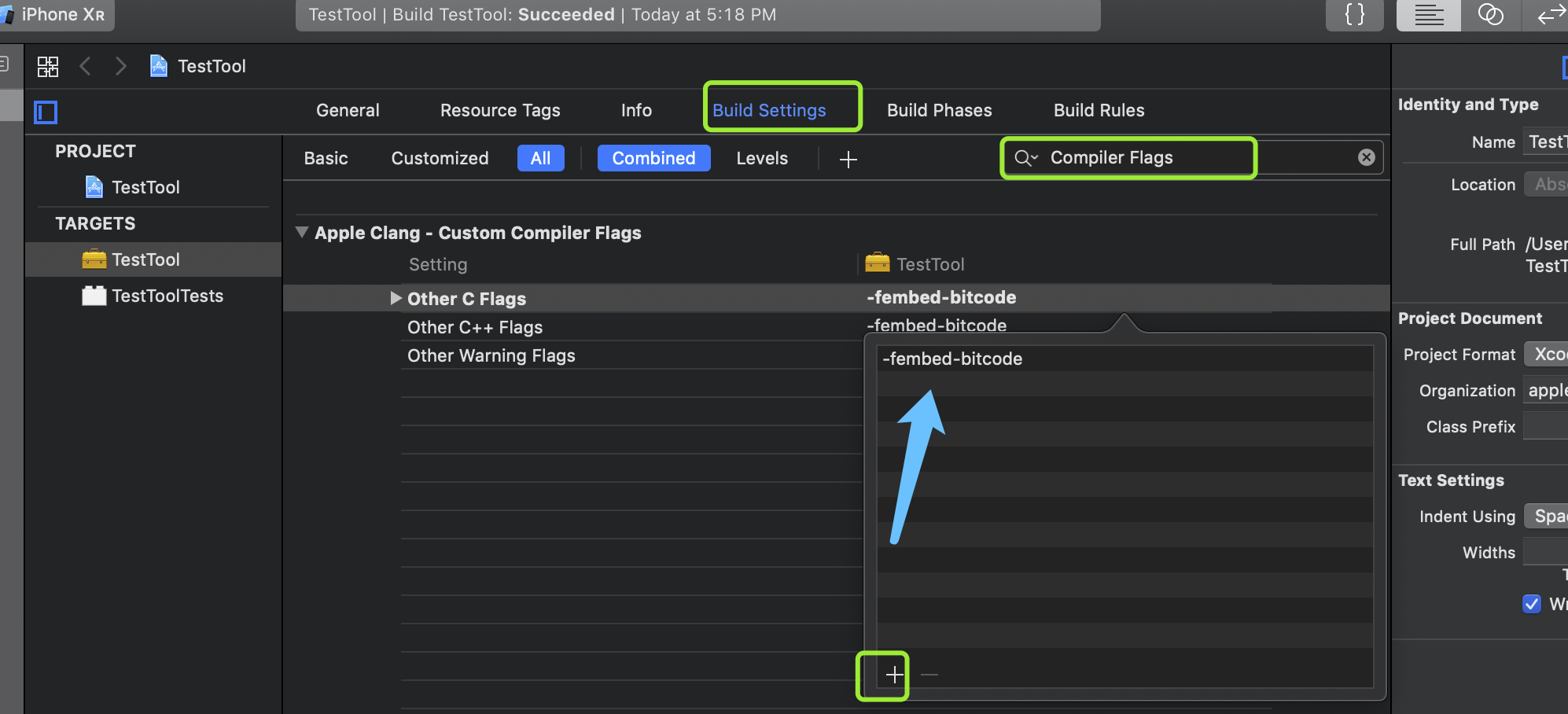Image resolution: width=1568 pixels, height=714 pixels.
Task: Show All build settings
Action: point(541,158)
